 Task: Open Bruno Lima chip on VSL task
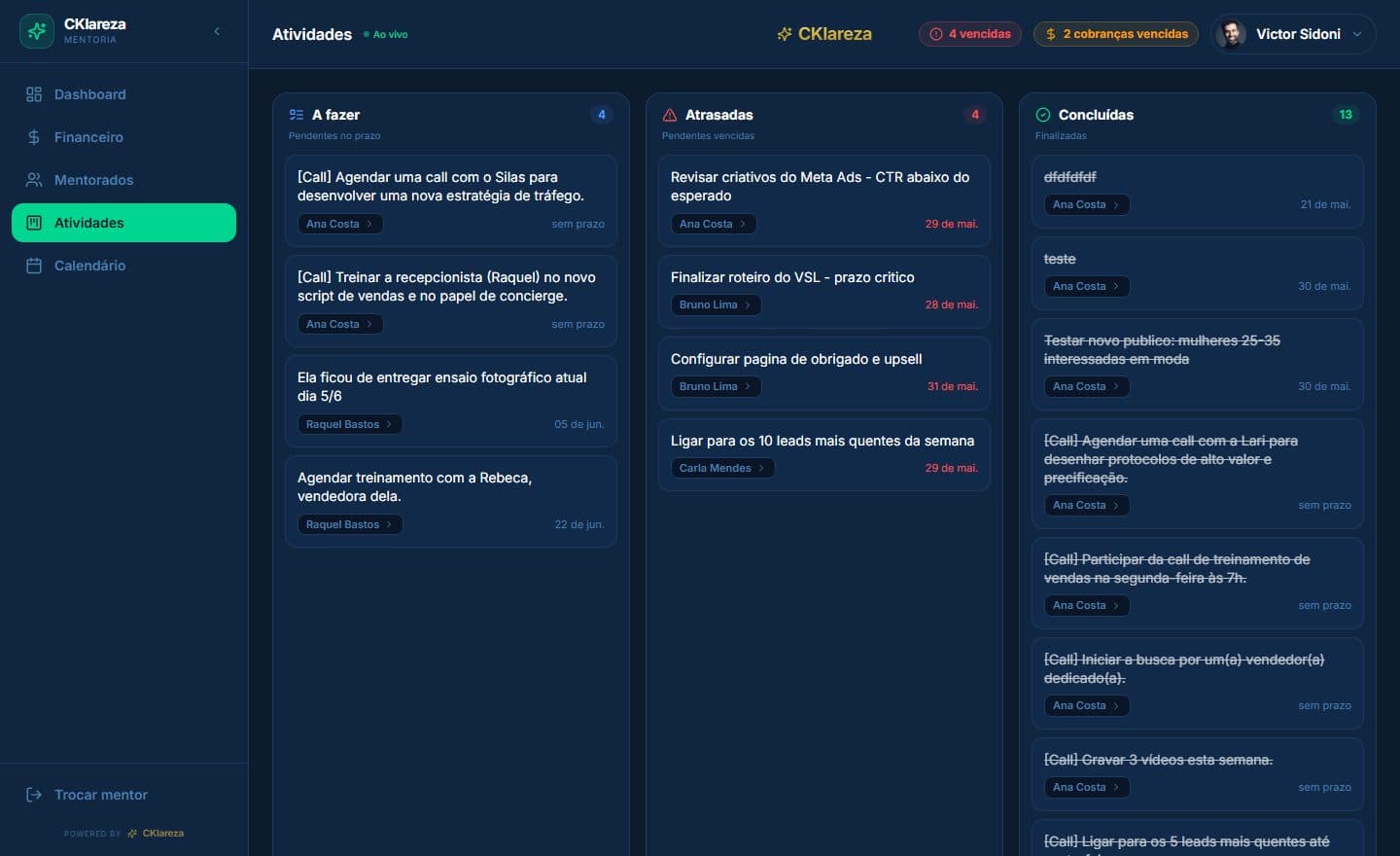click(x=716, y=304)
